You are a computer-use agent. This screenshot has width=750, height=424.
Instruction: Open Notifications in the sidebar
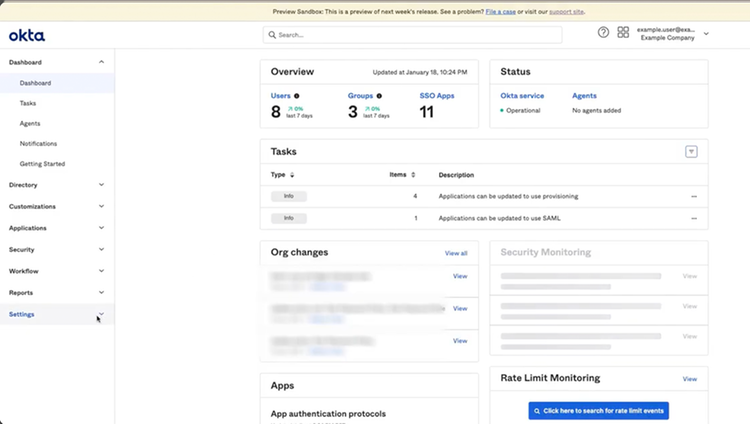pyautogui.click(x=38, y=144)
